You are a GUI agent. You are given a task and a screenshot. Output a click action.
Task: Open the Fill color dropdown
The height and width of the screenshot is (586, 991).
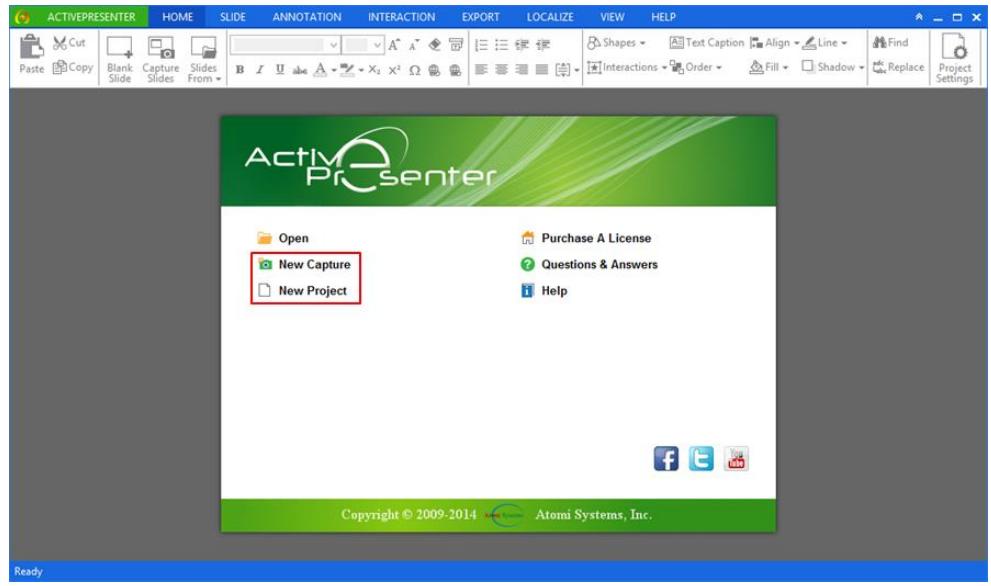(769, 67)
